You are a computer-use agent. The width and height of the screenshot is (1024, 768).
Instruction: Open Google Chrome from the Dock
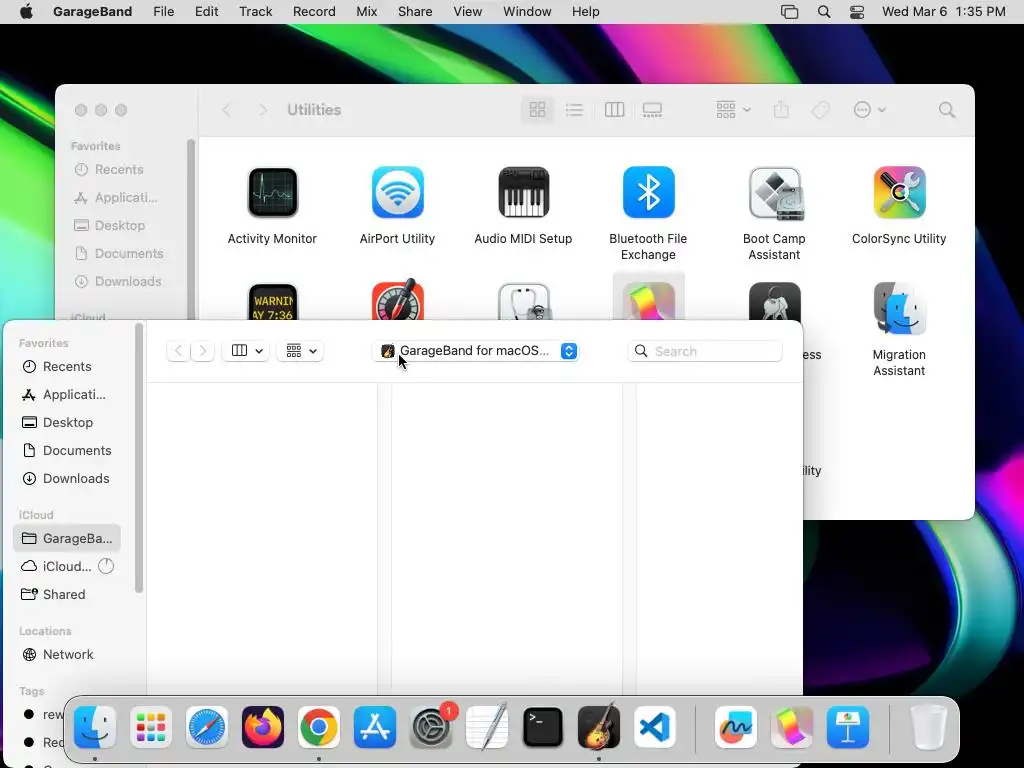[319, 728]
